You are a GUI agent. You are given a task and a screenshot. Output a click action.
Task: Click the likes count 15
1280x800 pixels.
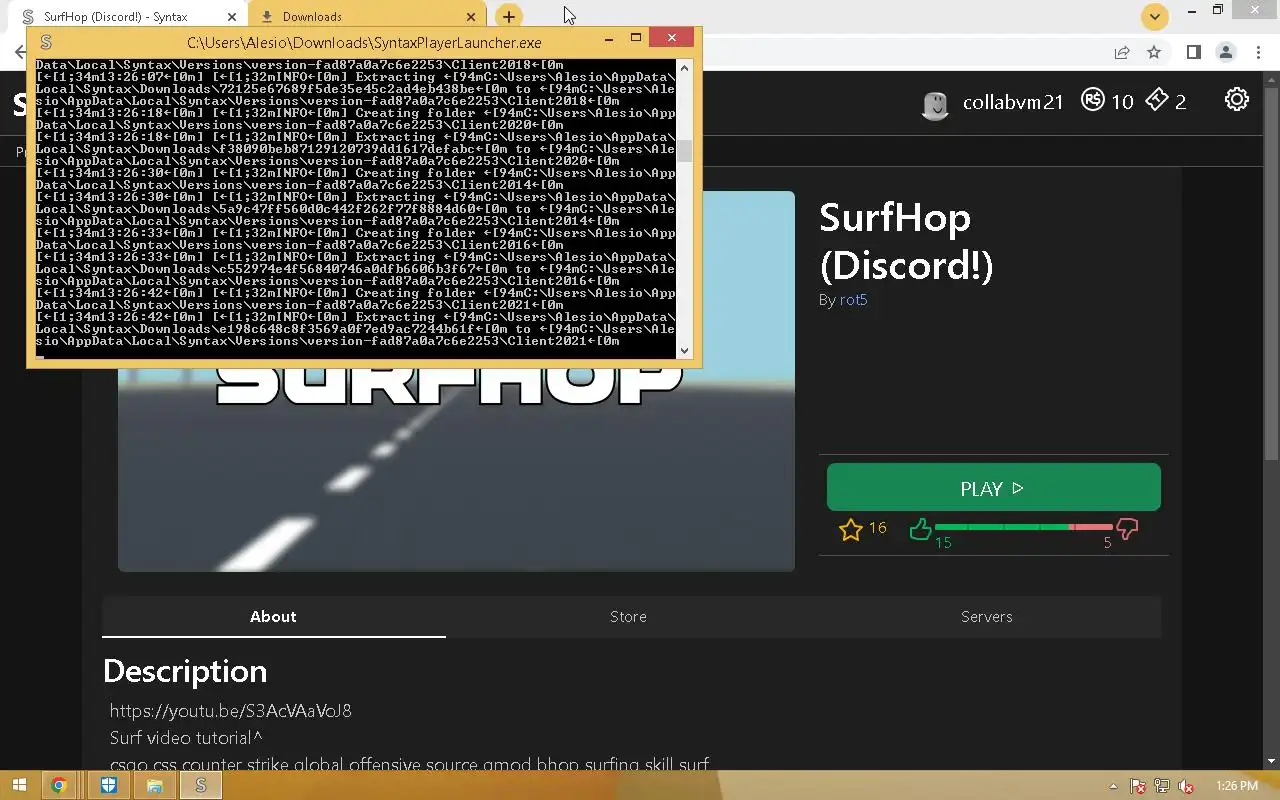point(943,543)
